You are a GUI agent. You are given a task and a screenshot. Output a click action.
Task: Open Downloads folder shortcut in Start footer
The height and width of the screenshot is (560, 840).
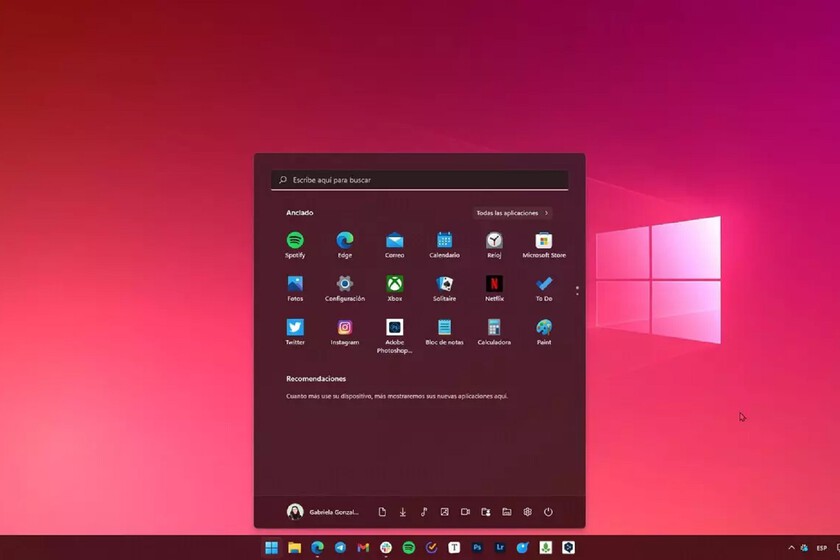403,512
